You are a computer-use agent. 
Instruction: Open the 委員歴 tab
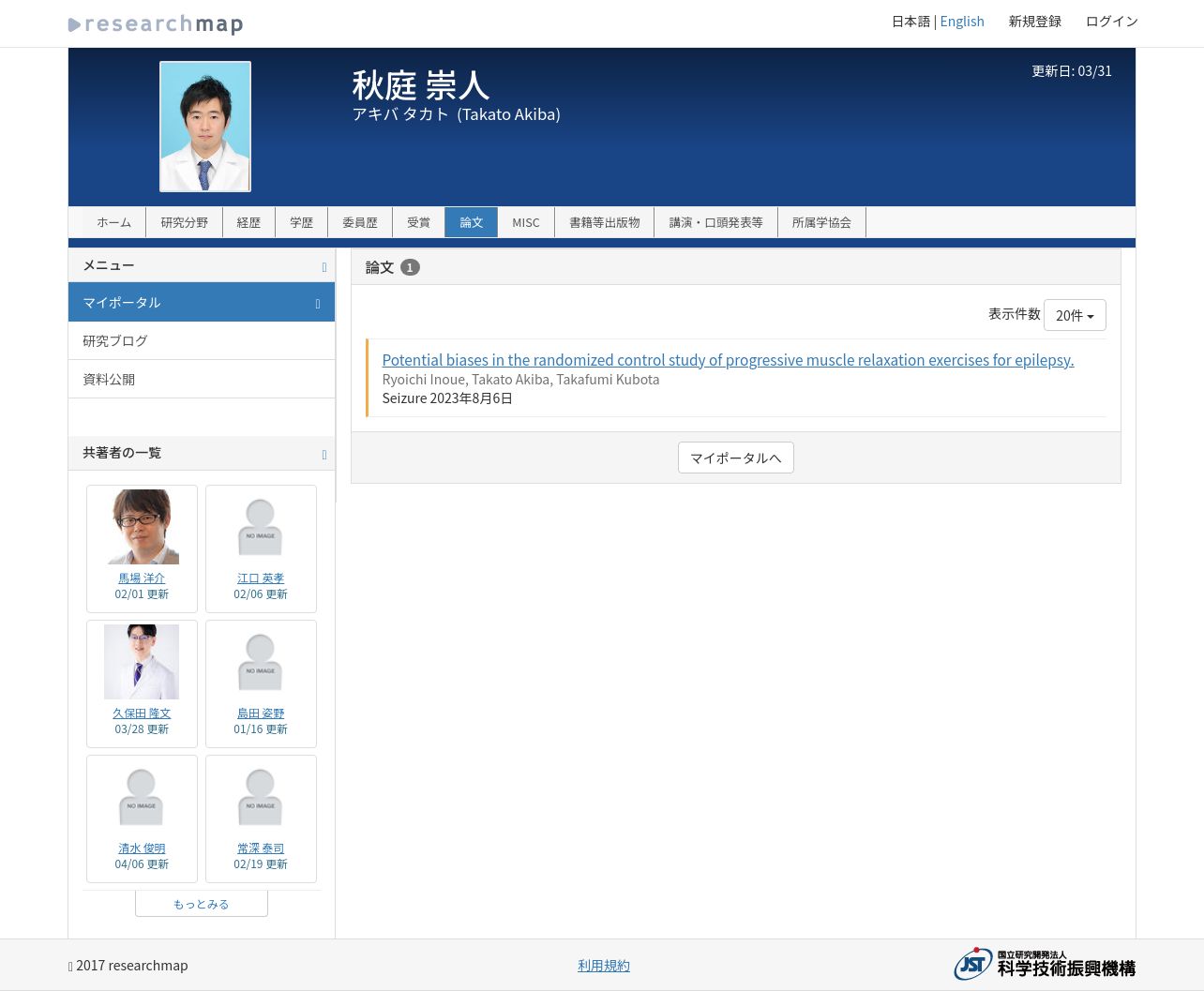pyautogui.click(x=360, y=222)
